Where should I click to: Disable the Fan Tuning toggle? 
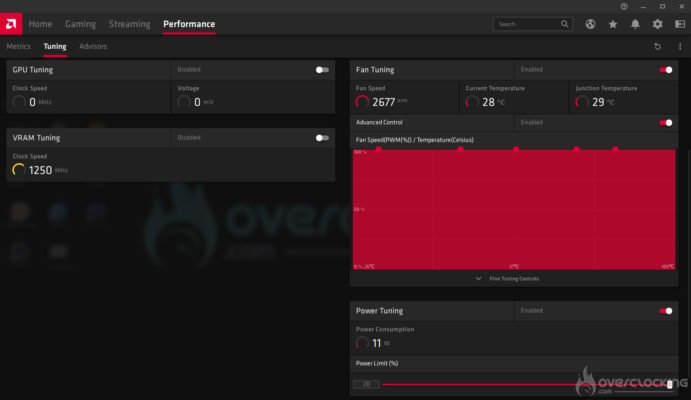click(x=665, y=70)
